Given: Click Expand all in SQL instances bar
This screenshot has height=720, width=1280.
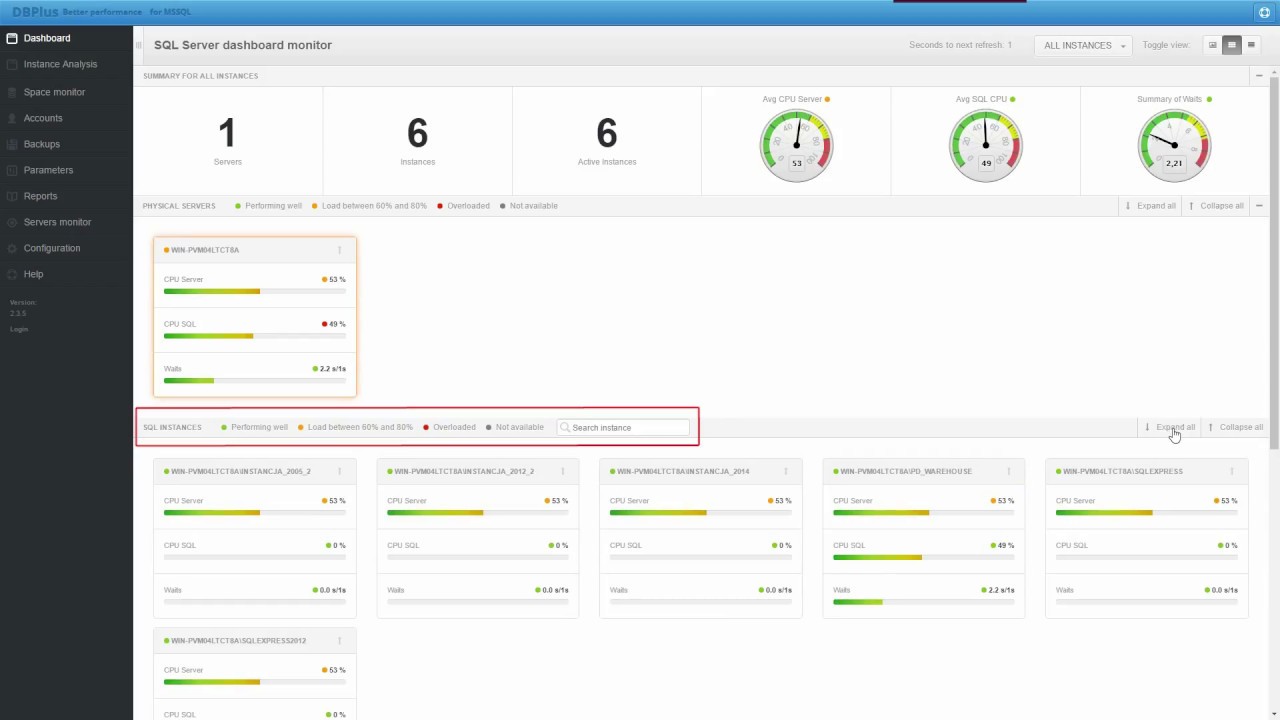Looking at the screenshot, I should (x=1170, y=427).
